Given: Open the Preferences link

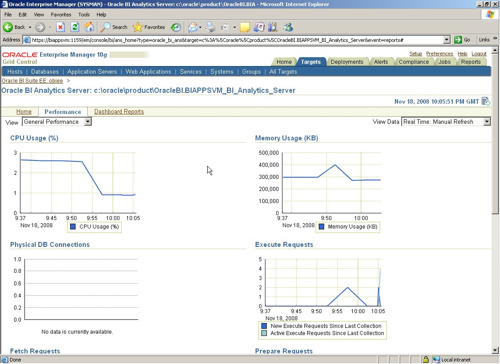Looking at the screenshot, I should (439, 54).
